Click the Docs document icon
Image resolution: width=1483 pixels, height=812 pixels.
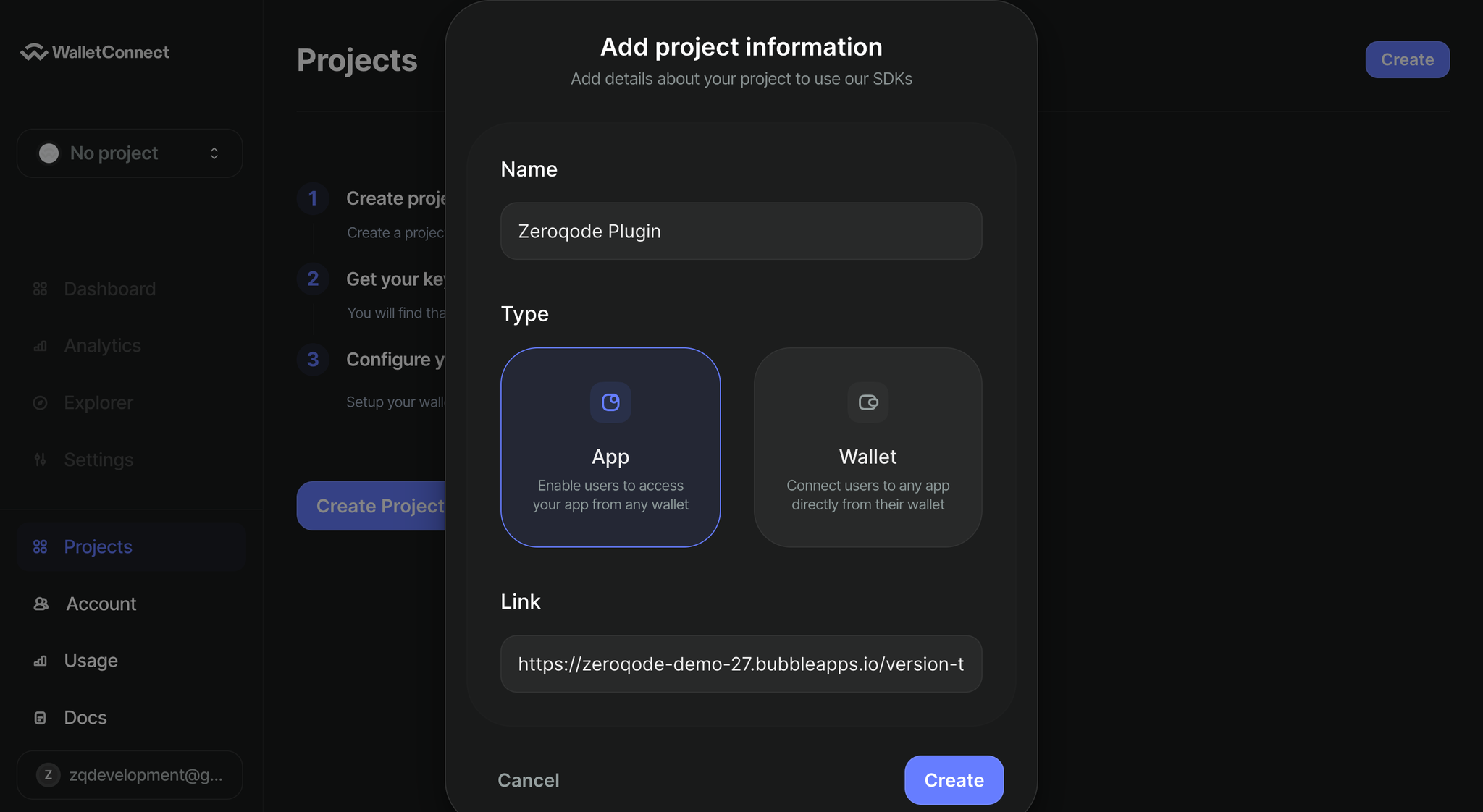click(41, 718)
